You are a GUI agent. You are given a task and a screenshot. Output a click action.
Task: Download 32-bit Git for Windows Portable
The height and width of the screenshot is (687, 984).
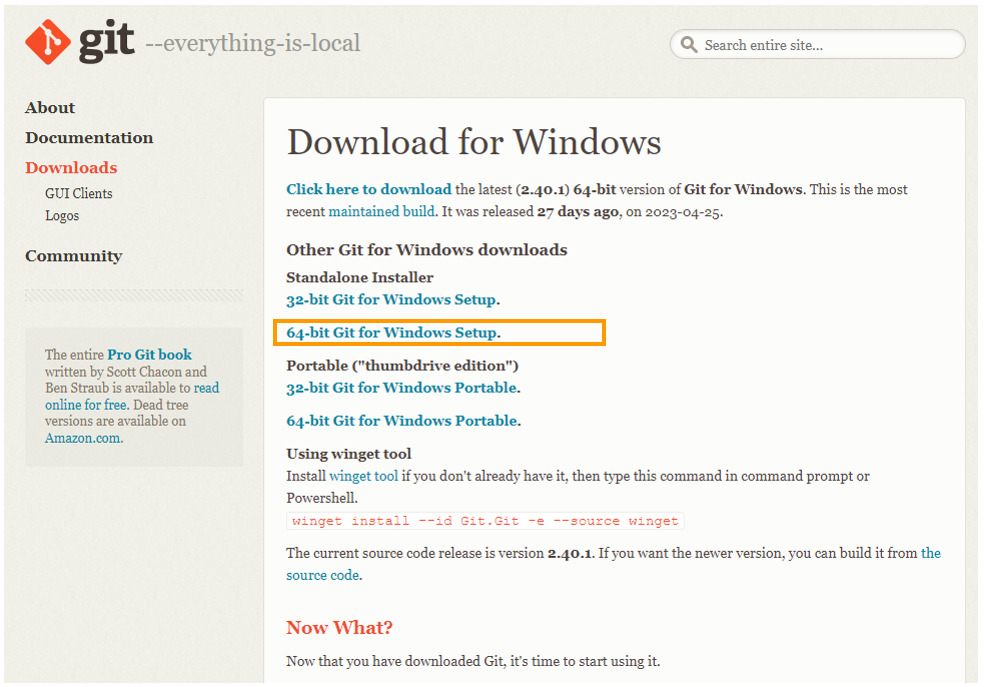[x=401, y=388]
